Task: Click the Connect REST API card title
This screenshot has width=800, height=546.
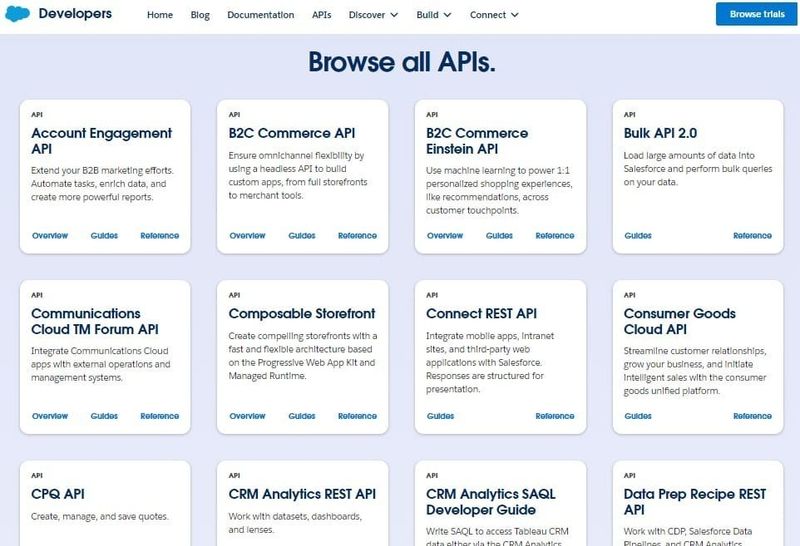Action: (481, 314)
